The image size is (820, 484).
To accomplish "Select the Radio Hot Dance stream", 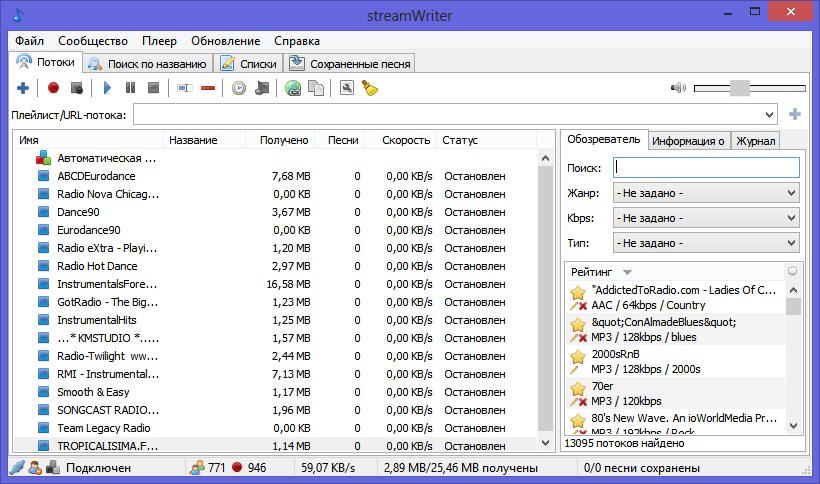I will [275, 266].
